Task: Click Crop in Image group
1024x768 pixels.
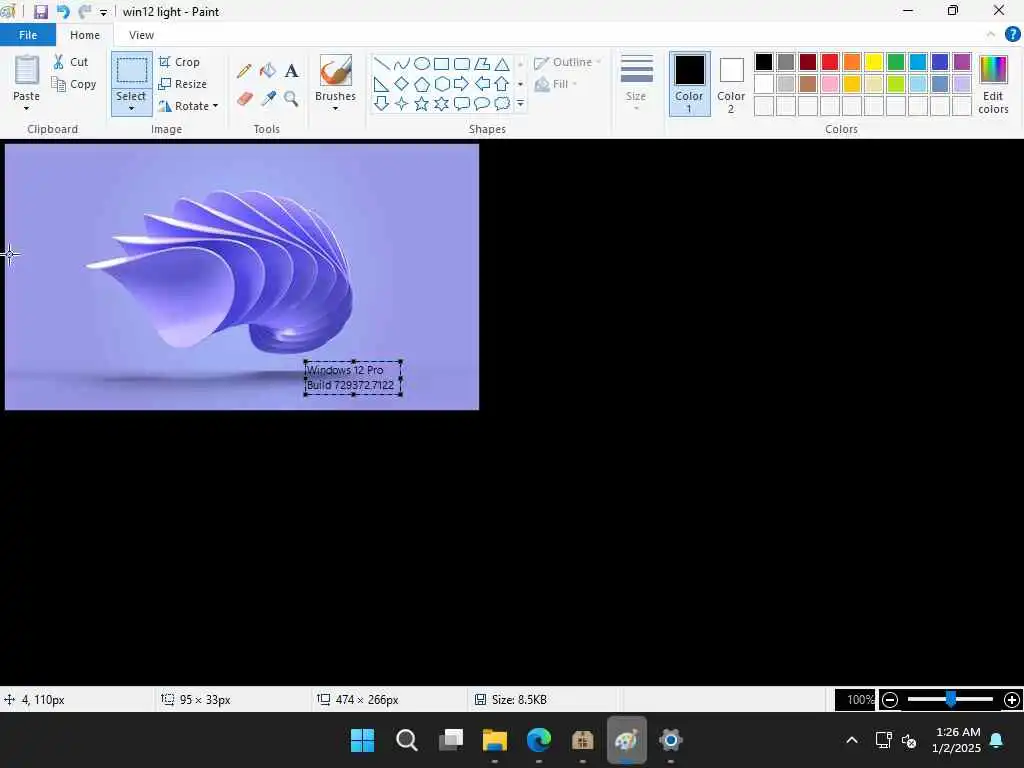Action: [180, 62]
